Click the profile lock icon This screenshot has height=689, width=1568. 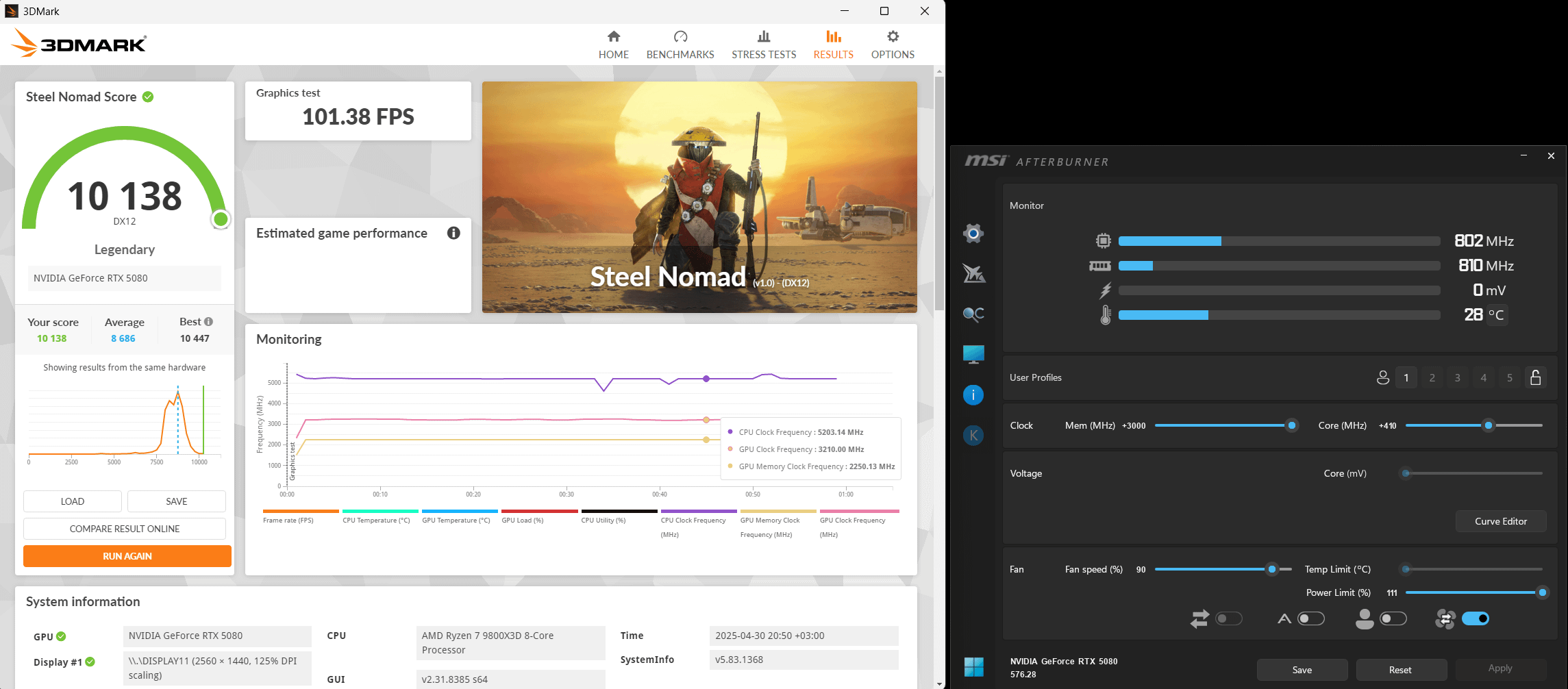point(1536,377)
